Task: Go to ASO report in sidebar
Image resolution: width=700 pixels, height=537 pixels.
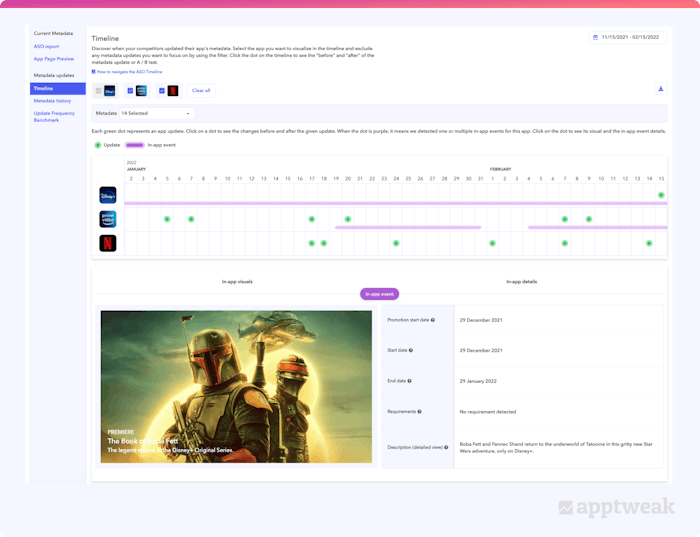Action: [x=46, y=46]
